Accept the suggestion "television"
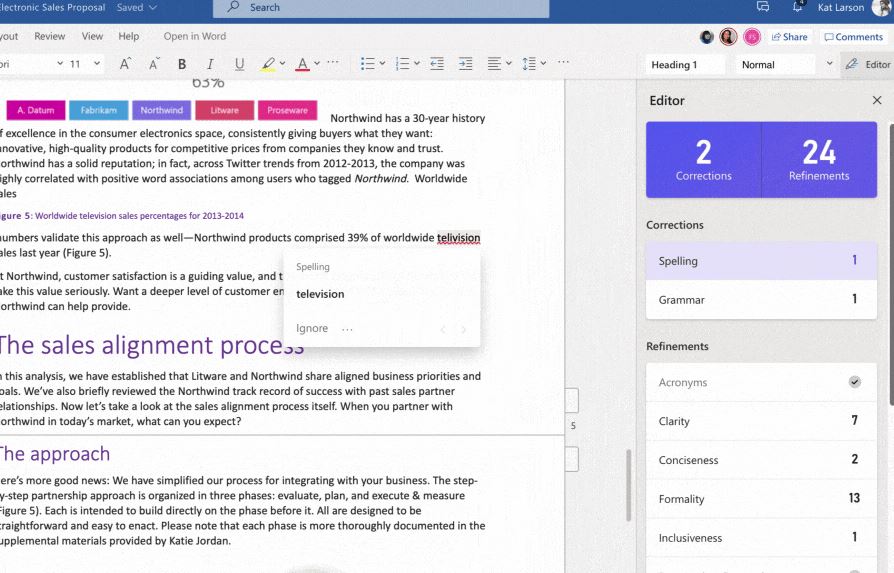This screenshot has width=894, height=573. pyautogui.click(x=320, y=294)
